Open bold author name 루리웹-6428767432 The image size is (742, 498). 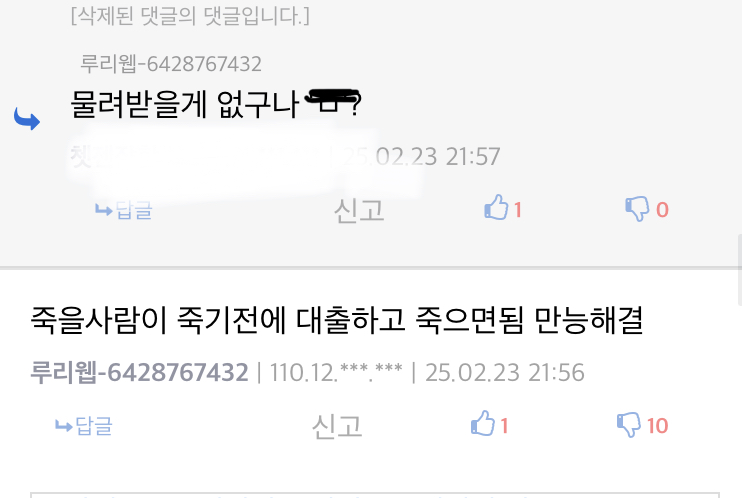pos(139,372)
